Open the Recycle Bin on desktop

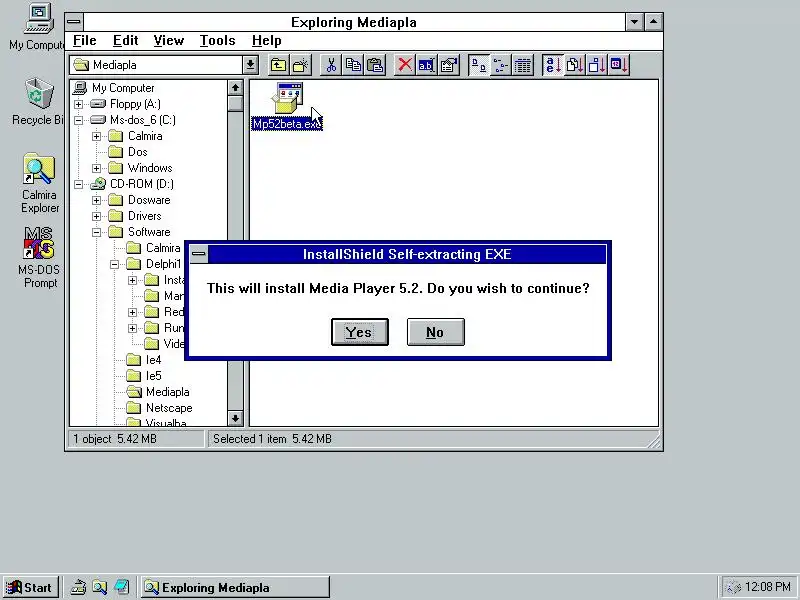point(39,93)
